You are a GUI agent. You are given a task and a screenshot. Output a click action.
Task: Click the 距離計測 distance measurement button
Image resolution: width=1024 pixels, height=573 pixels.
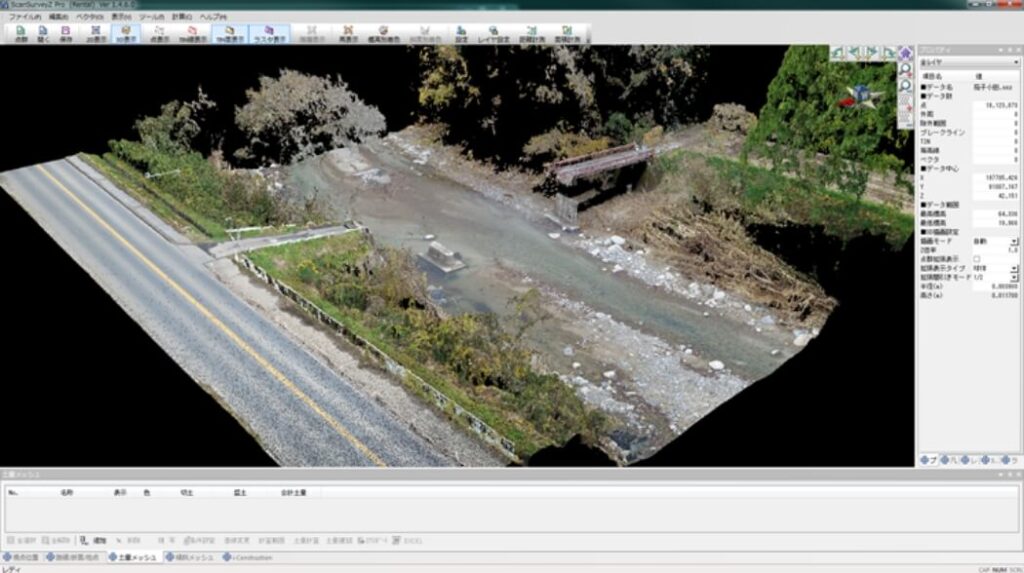click(x=529, y=34)
